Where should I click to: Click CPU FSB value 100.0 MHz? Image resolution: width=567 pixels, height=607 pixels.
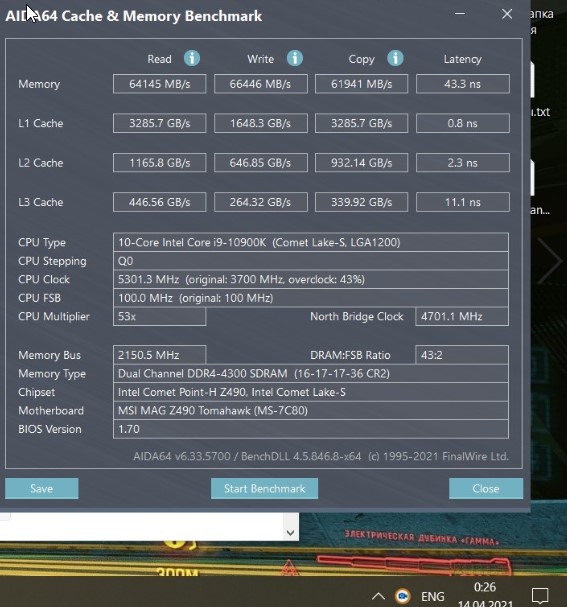coord(311,298)
